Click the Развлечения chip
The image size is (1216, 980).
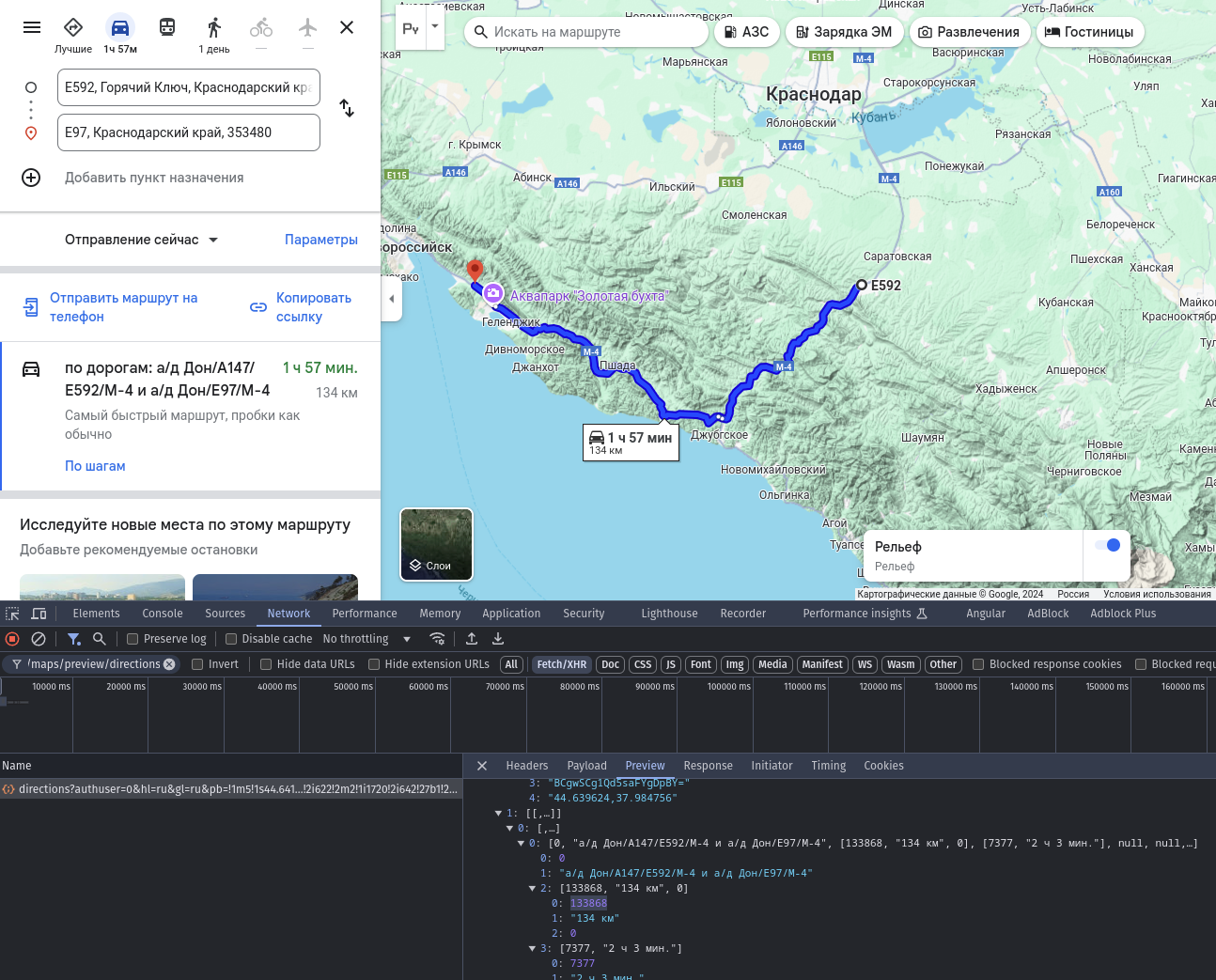click(x=969, y=32)
